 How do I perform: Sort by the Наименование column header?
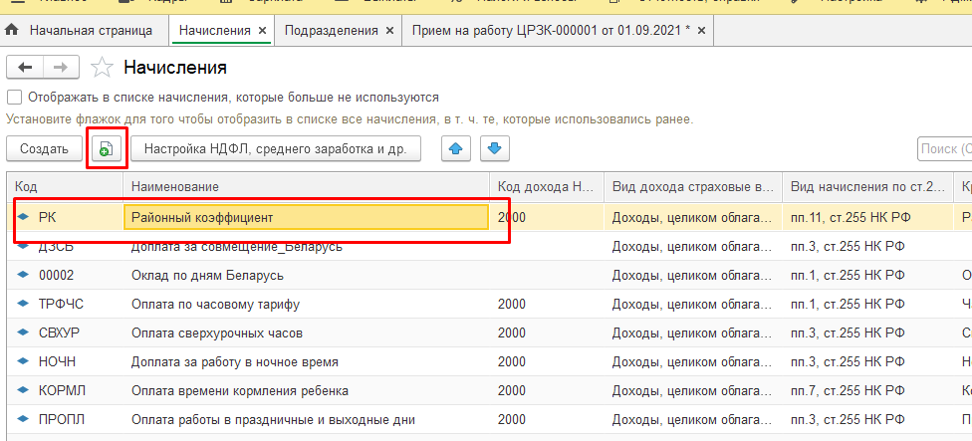(x=306, y=187)
